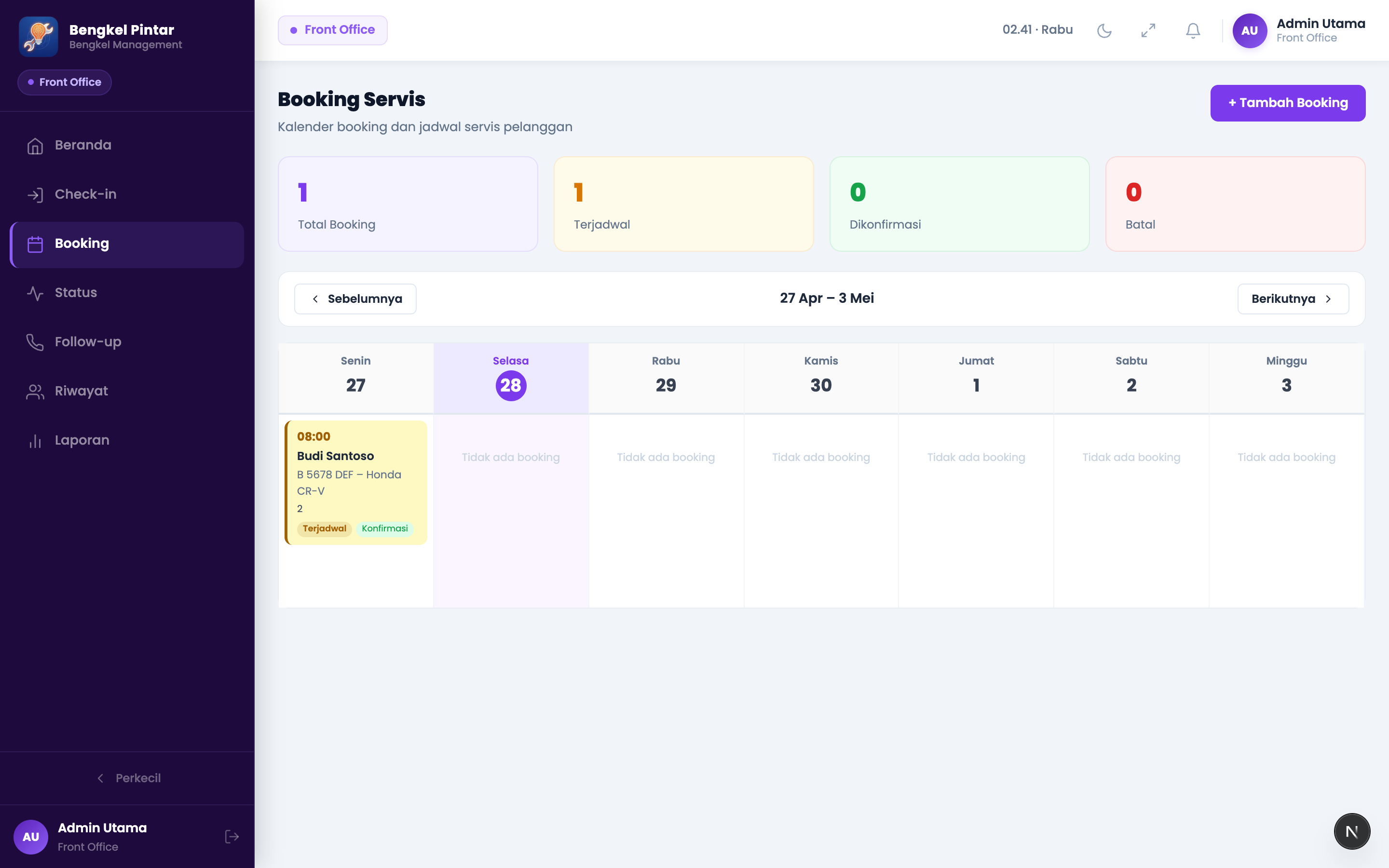Click the Riwayat people icon
1389x868 pixels.
(35, 392)
